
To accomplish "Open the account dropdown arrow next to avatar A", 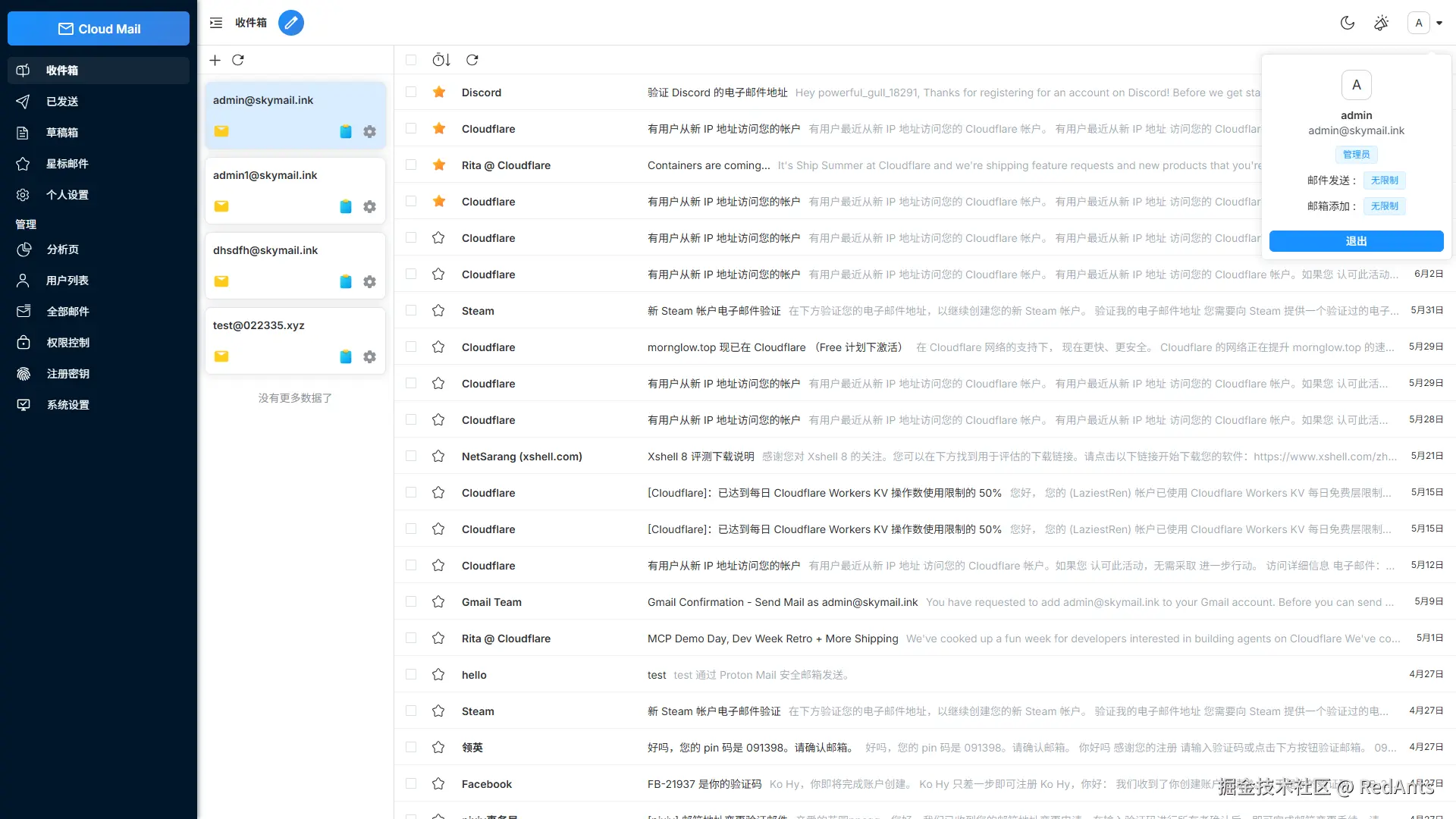I will point(1439,23).
